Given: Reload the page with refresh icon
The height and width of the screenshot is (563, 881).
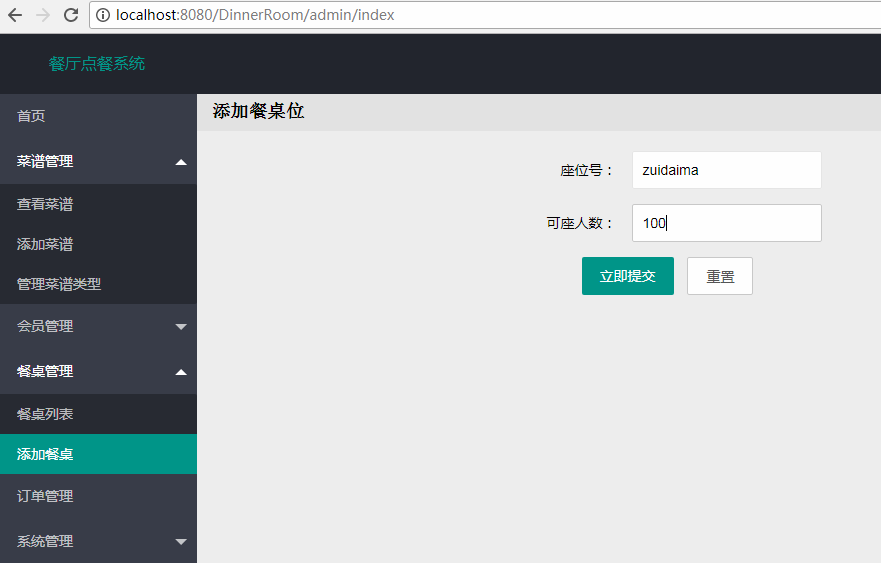Looking at the screenshot, I should click(70, 16).
